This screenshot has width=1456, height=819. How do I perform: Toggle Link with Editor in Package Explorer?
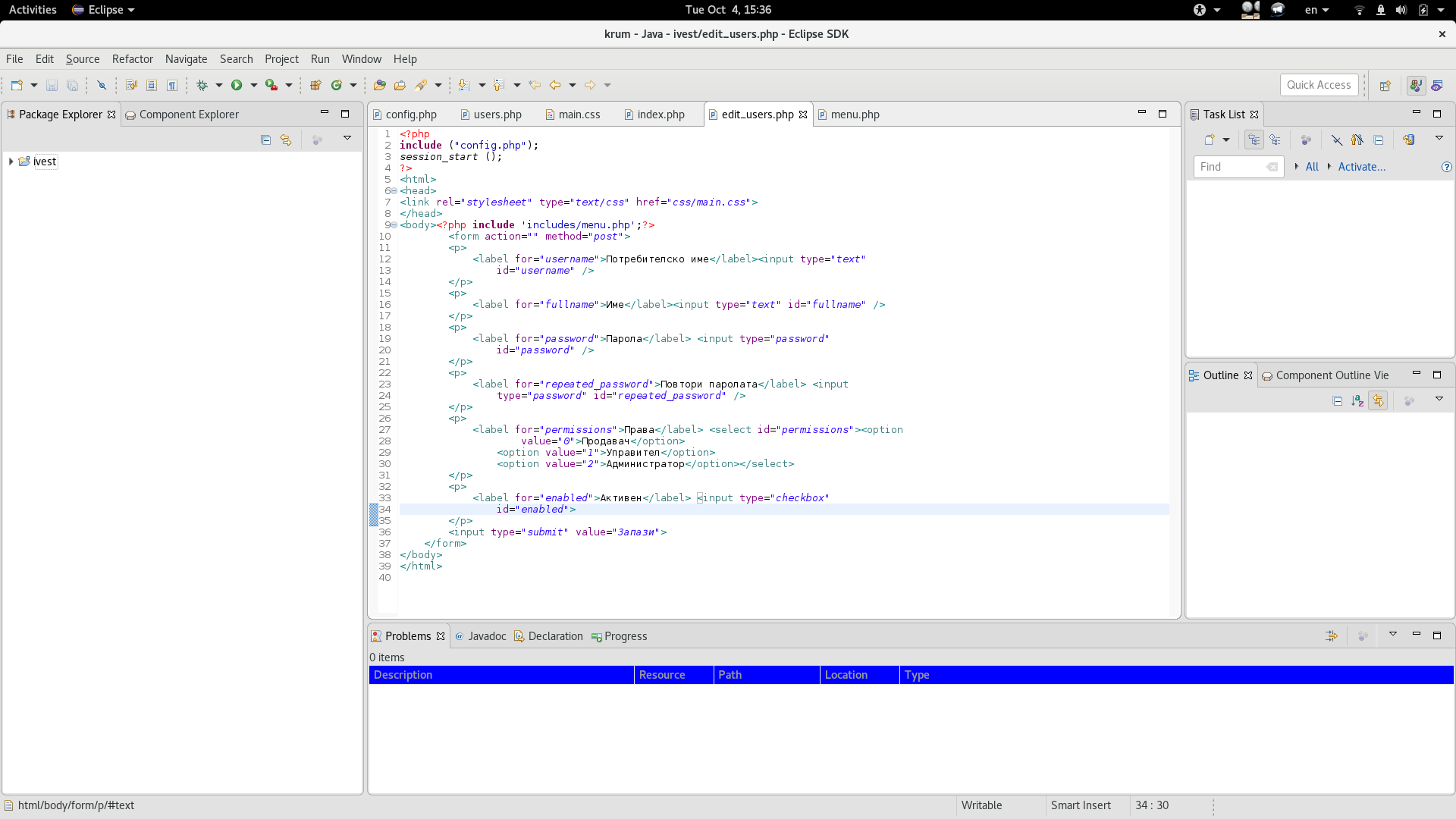(286, 140)
